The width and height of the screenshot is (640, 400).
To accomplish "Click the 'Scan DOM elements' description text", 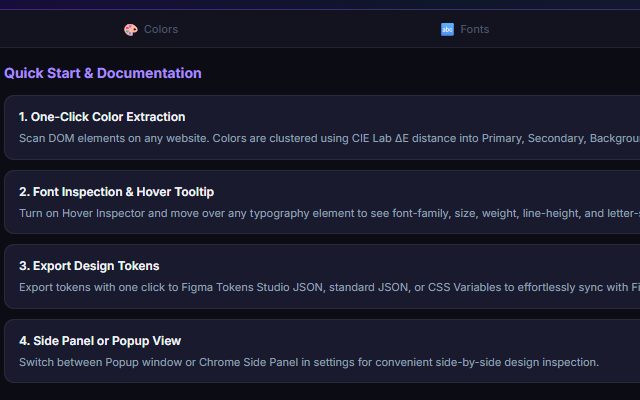I will pos(329,138).
